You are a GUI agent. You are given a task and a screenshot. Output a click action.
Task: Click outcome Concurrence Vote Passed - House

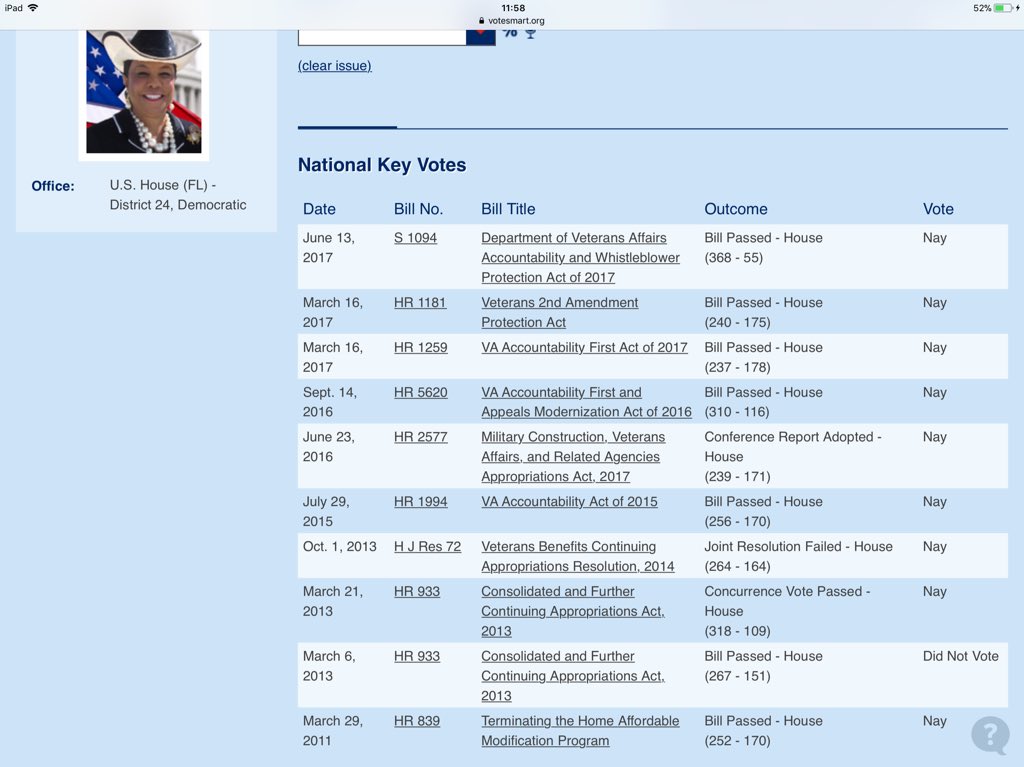[787, 612]
